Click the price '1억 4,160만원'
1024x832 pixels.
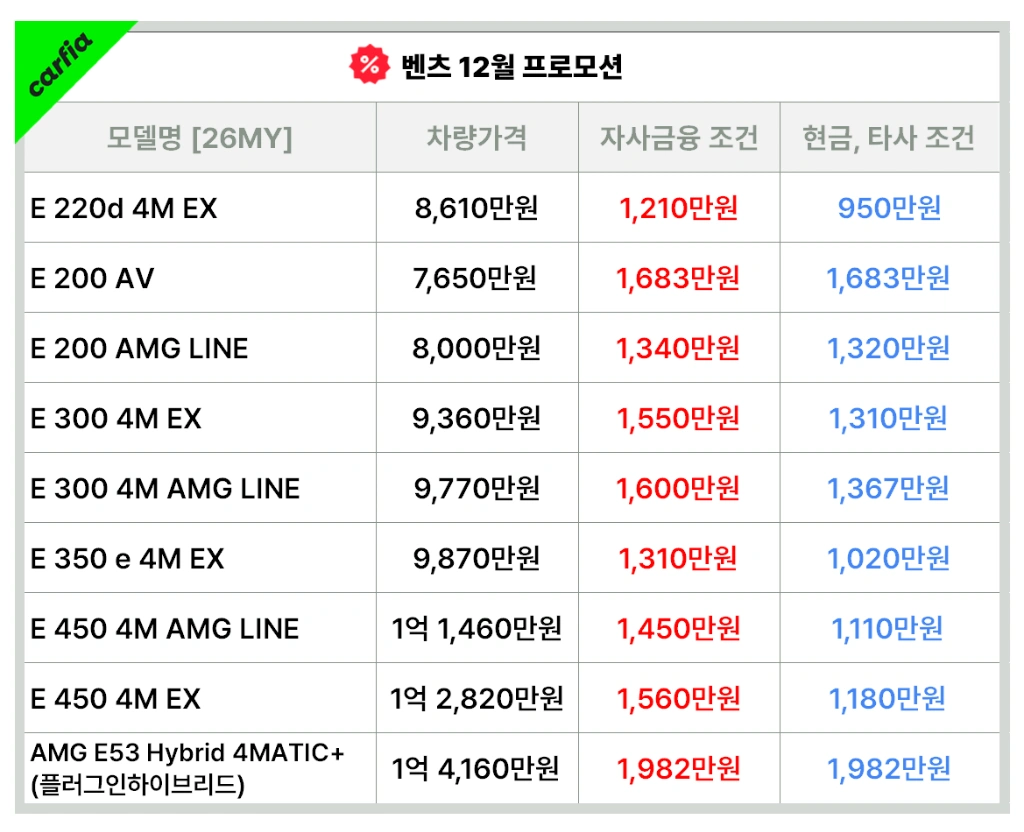coord(475,768)
